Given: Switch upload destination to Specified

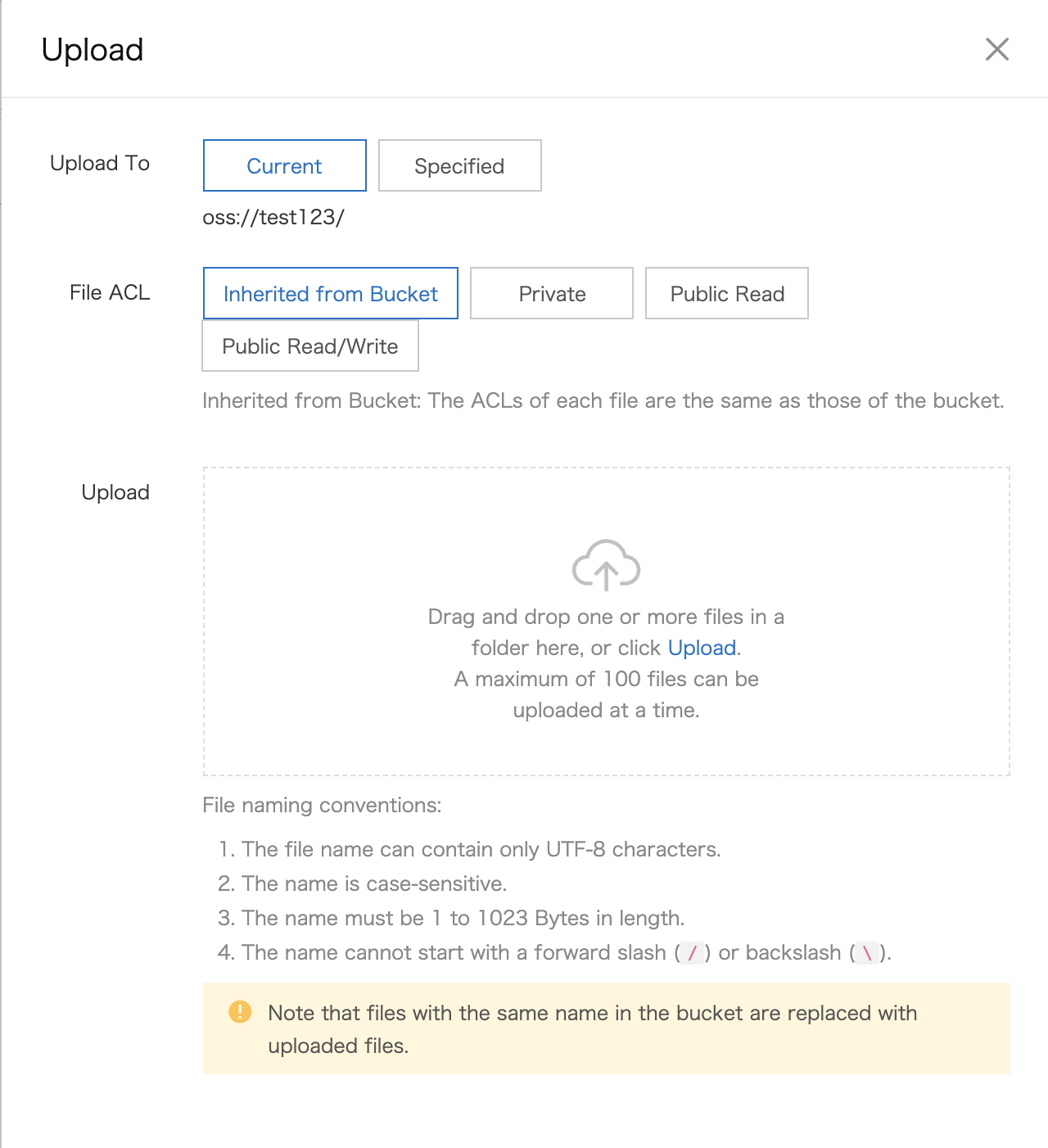Looking at the screenshot, I should point(459,165).
